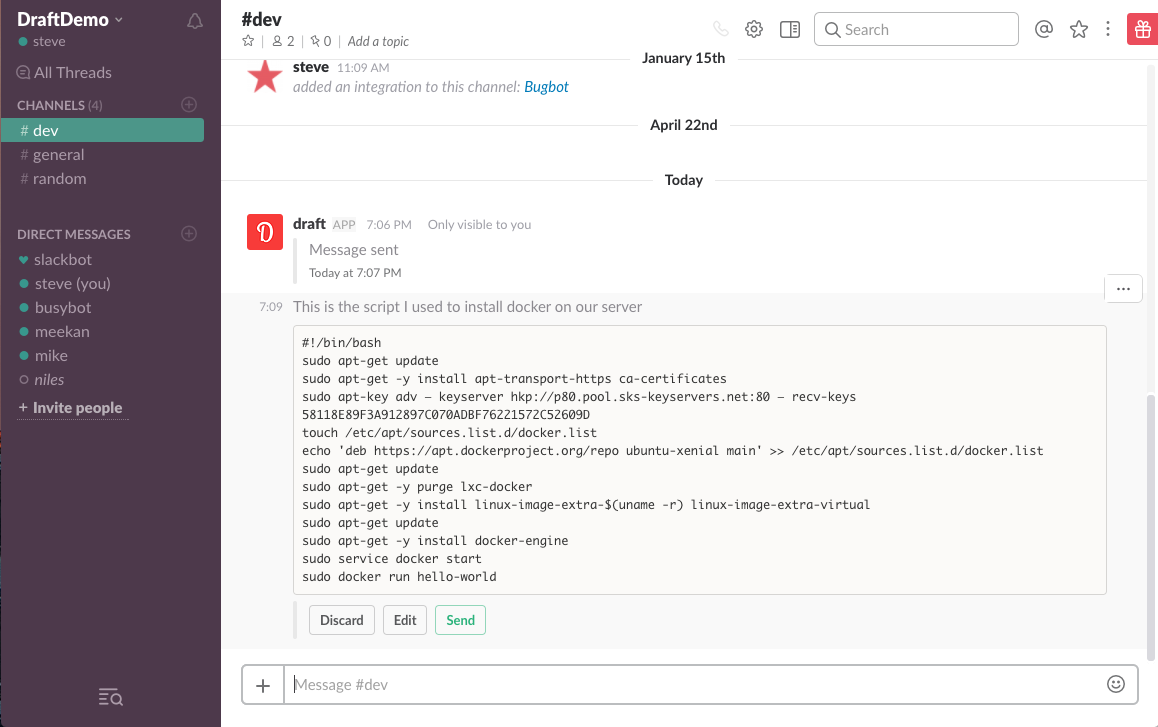Open All Threads view
This screenshot has width=1158, height=727.
64,72
